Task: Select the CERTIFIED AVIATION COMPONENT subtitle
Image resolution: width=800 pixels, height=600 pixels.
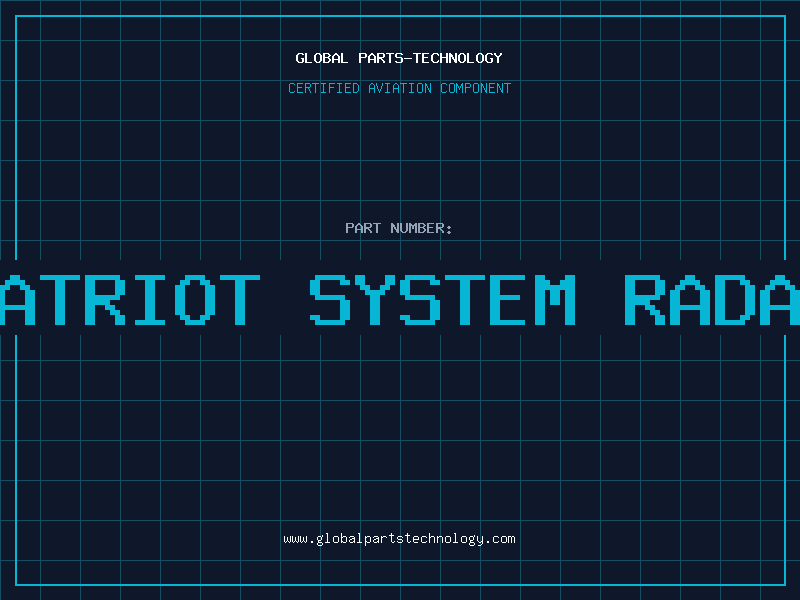Action: (x=399, y=88)
